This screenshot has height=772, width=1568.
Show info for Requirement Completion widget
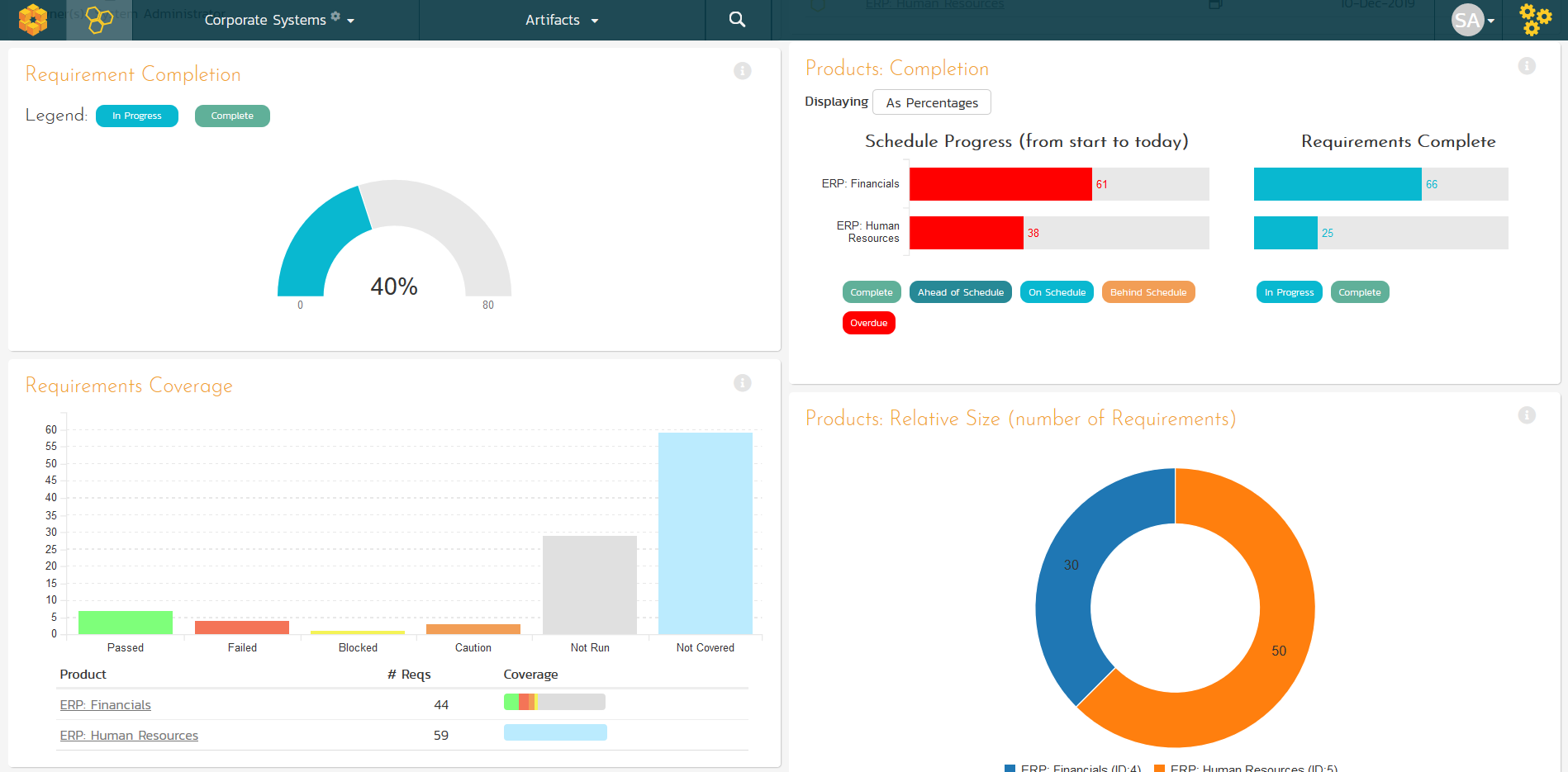point(743,71)
